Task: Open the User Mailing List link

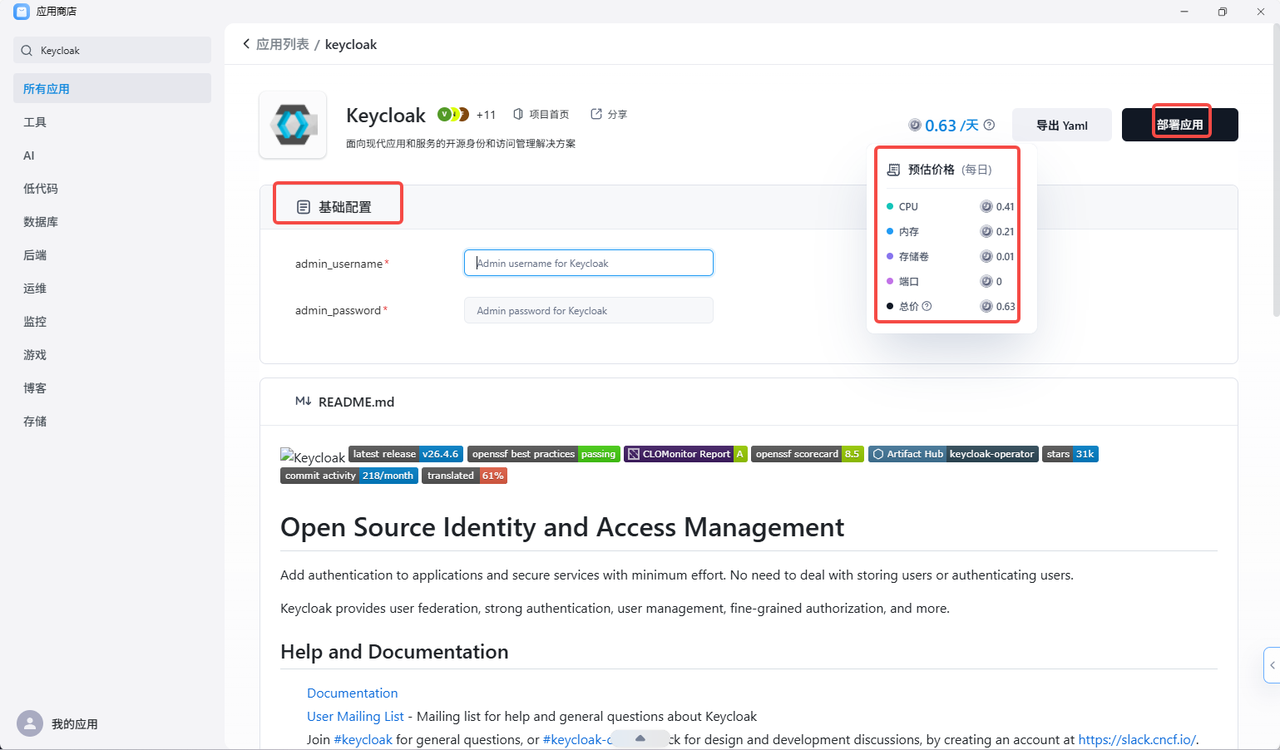Action: [355, 716]
